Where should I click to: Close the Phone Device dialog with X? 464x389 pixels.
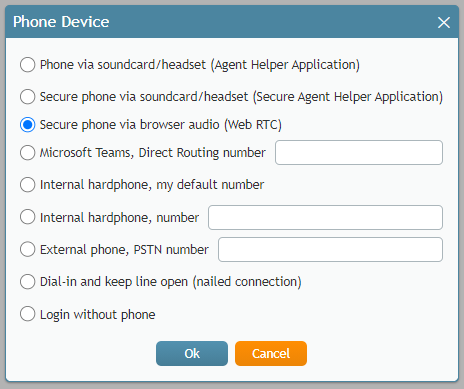[444, 23]
